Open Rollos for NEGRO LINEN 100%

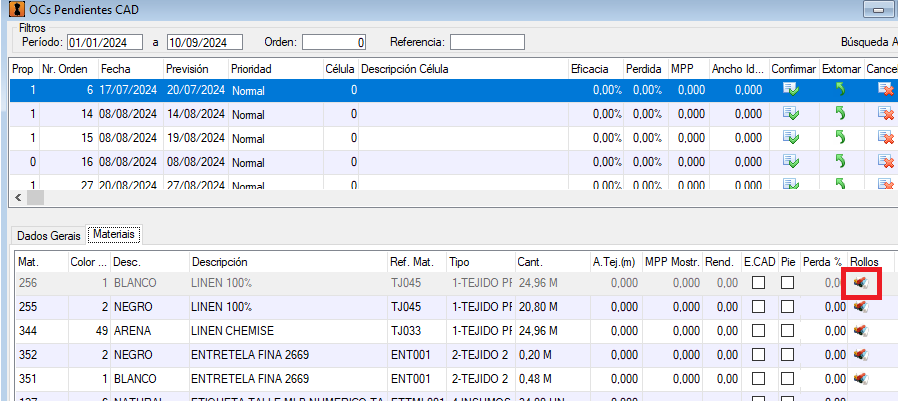(860, 306)
